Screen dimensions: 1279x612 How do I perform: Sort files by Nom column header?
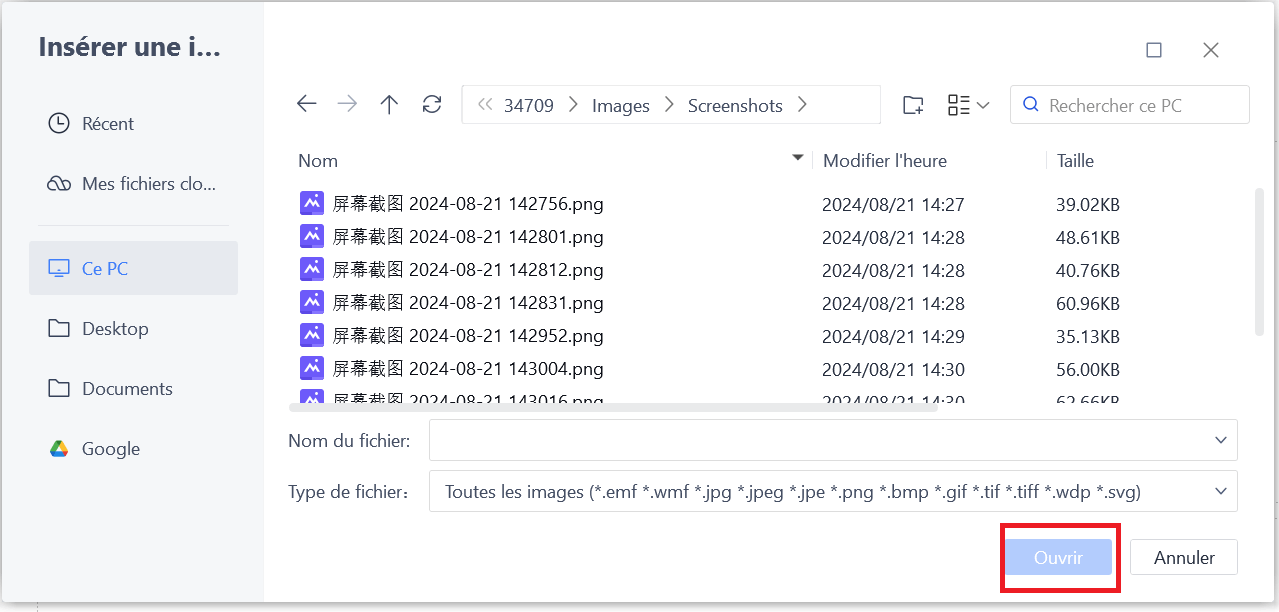[x=318, y=161]
